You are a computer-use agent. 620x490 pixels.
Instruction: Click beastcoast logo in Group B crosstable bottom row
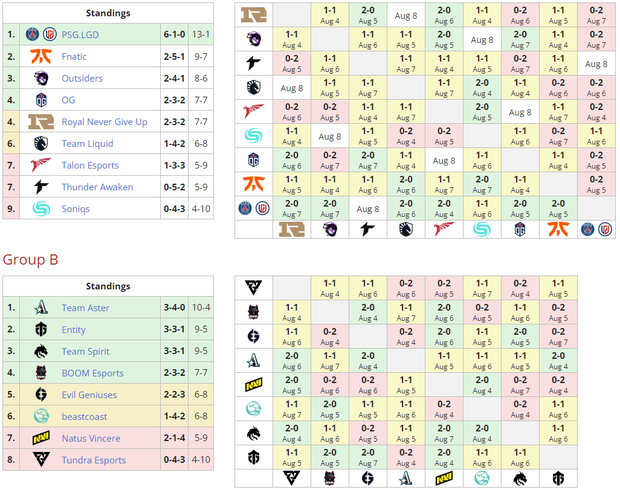click(482, 479)
